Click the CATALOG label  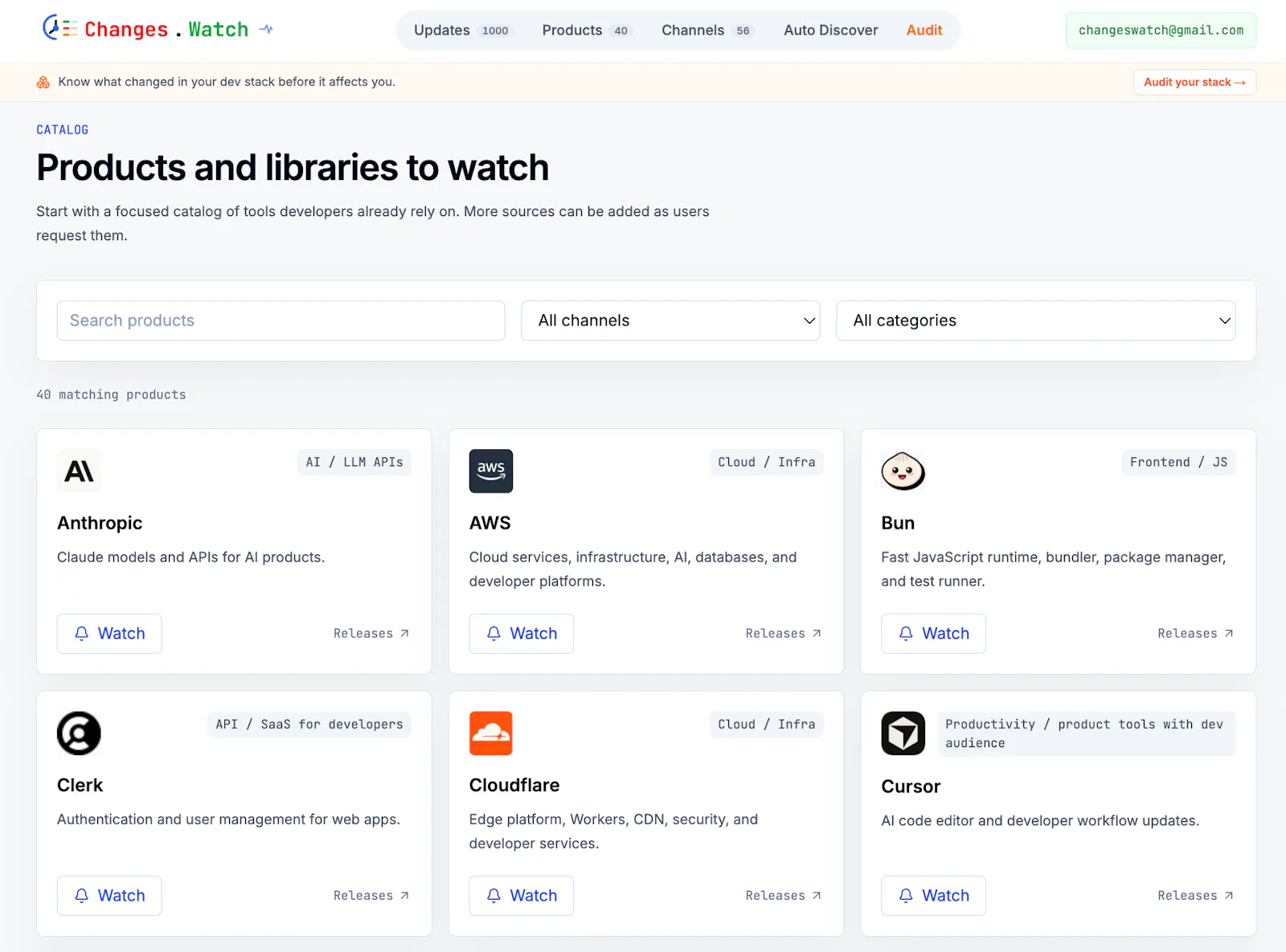[x=63, y=129]
